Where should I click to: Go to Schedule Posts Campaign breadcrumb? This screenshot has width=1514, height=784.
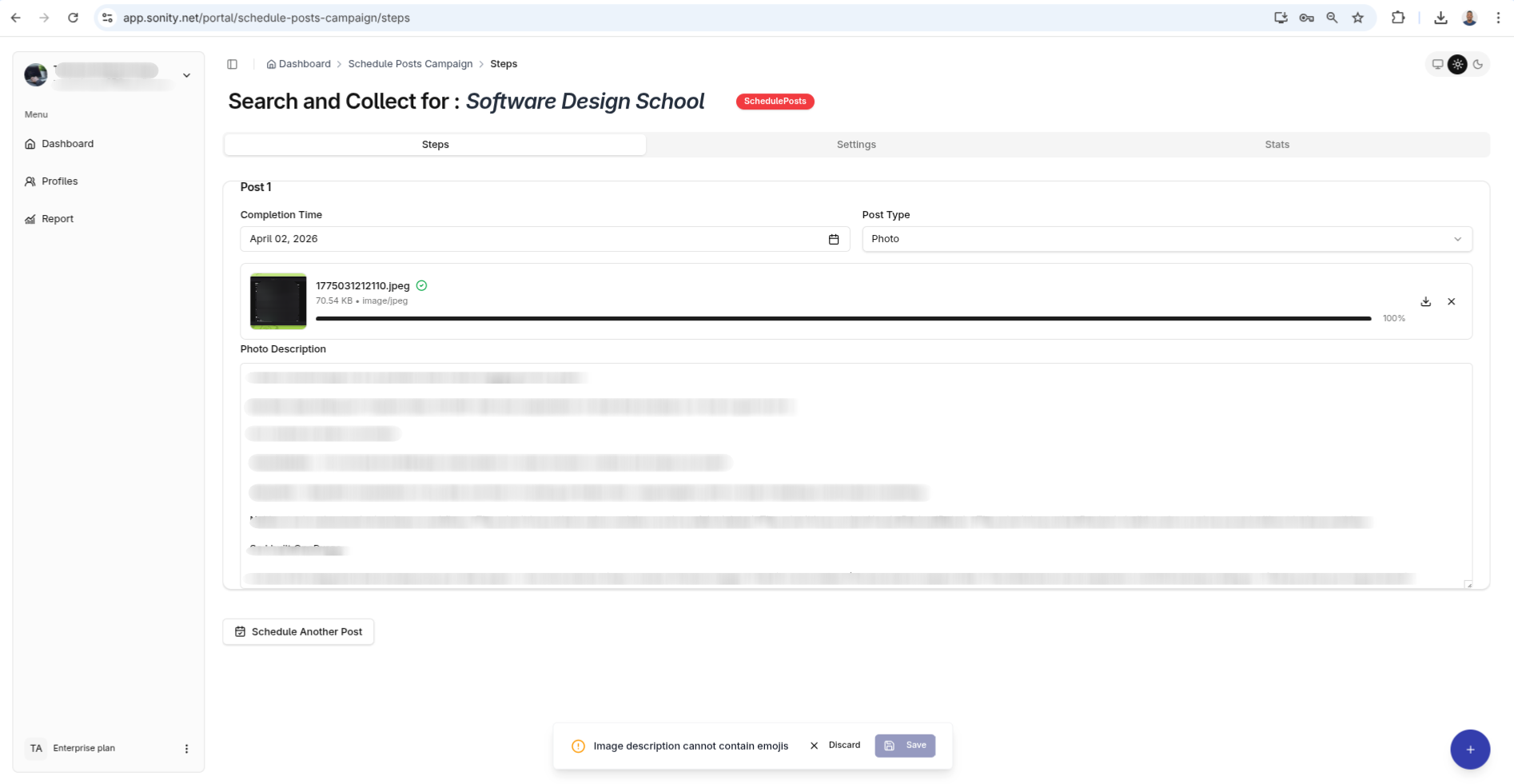[410, 64]
